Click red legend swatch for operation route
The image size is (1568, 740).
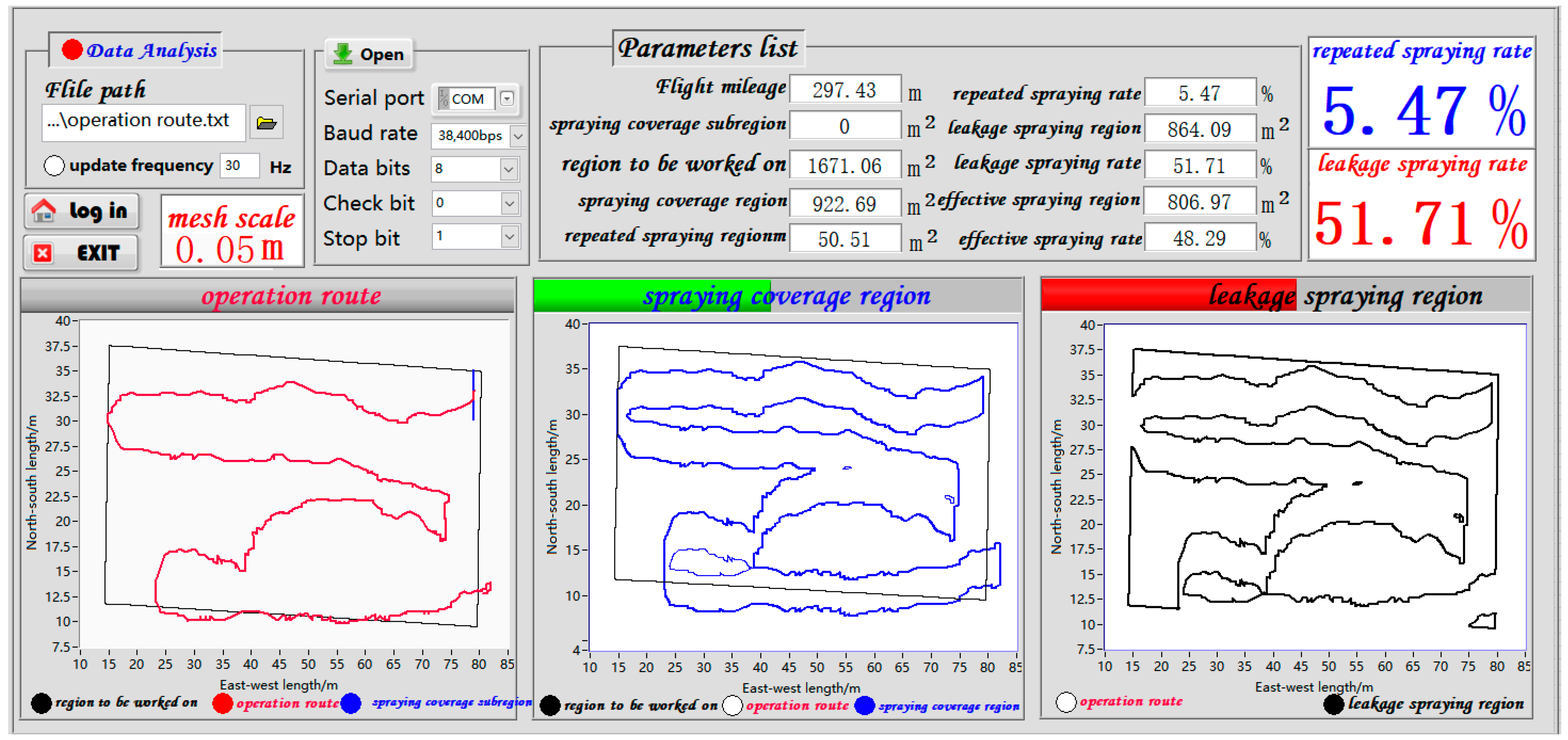222,703
